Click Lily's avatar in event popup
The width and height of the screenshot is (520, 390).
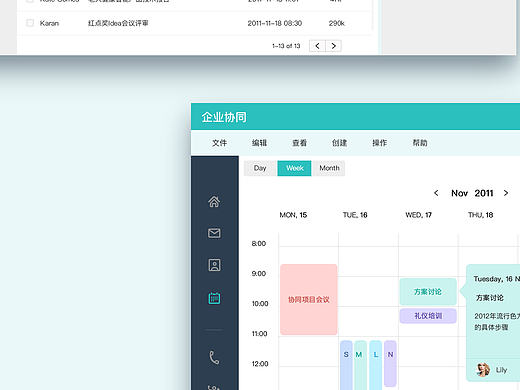[483, 370]
